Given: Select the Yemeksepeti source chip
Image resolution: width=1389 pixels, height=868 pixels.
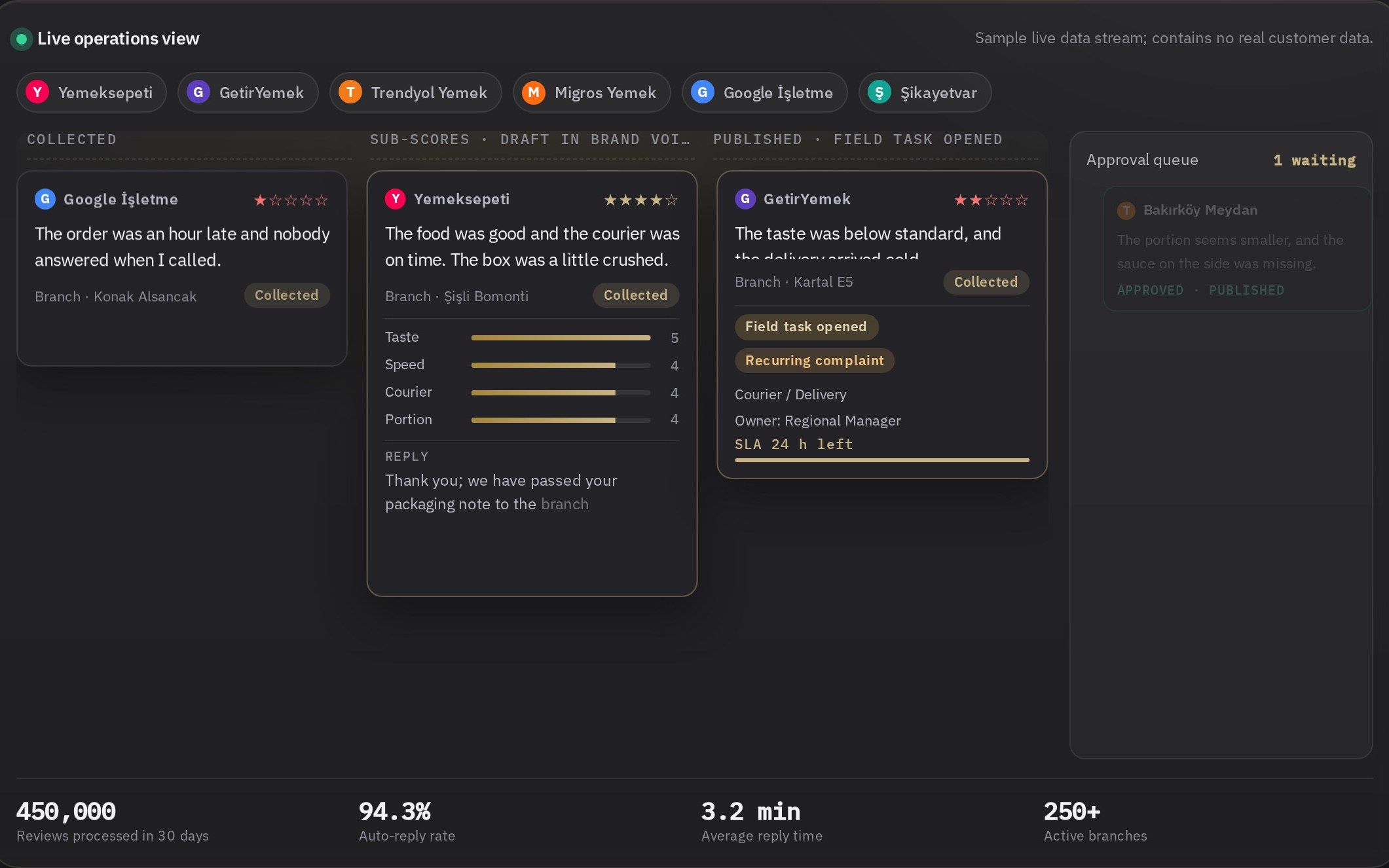Looking at the screenshot, I should [92, 92].
